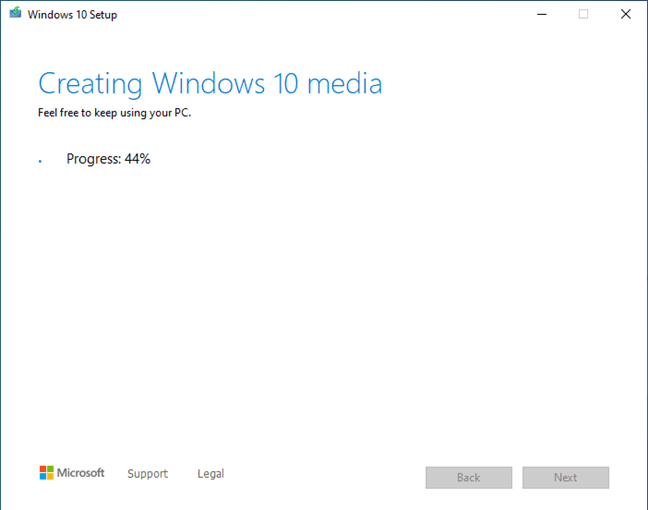Click the grayed Back button
Image resolution: width=648 pixels, height=510 pixels.
coord(469,478)
